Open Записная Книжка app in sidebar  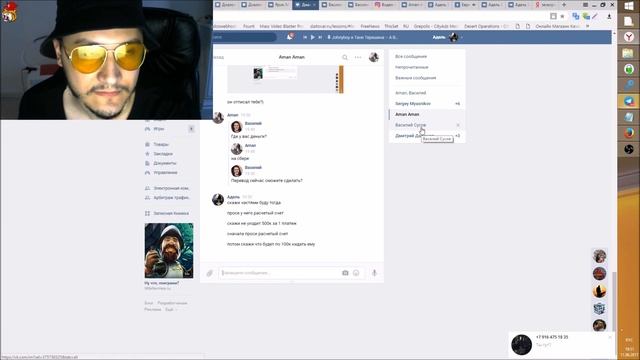point(167,213)
